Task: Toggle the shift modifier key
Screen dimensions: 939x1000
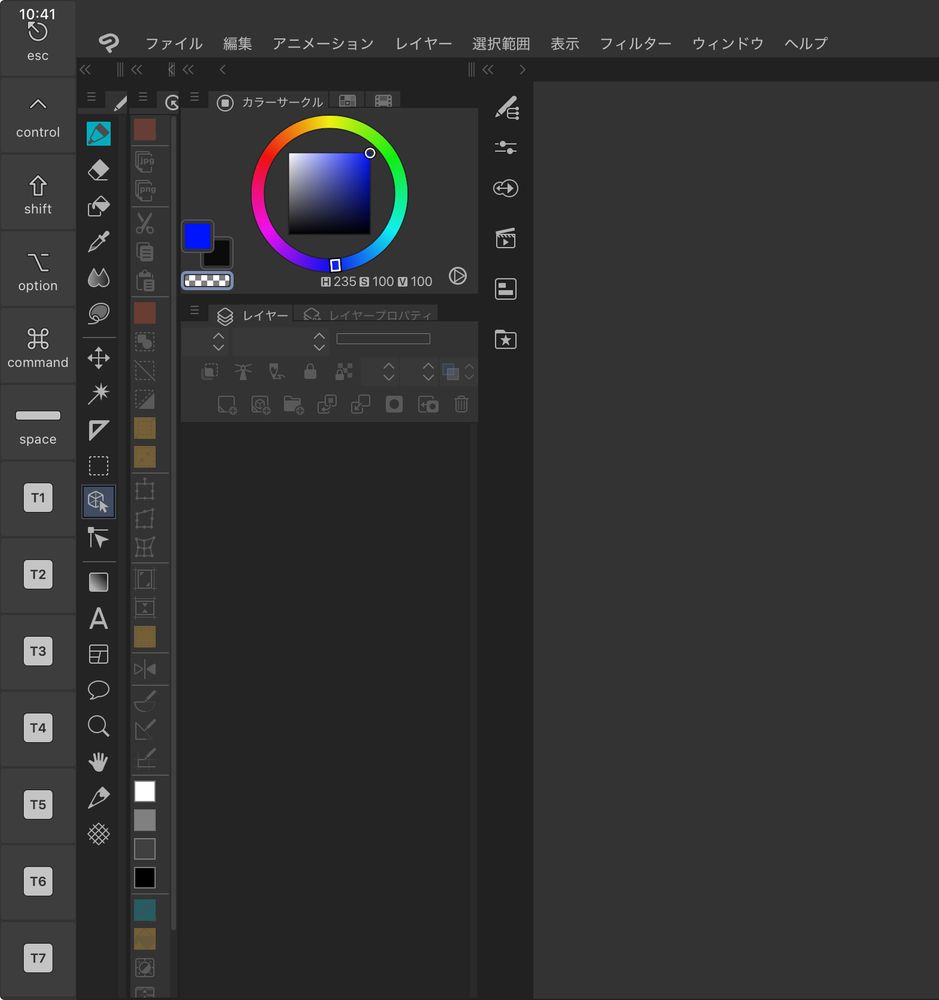Action: [38, 193]
